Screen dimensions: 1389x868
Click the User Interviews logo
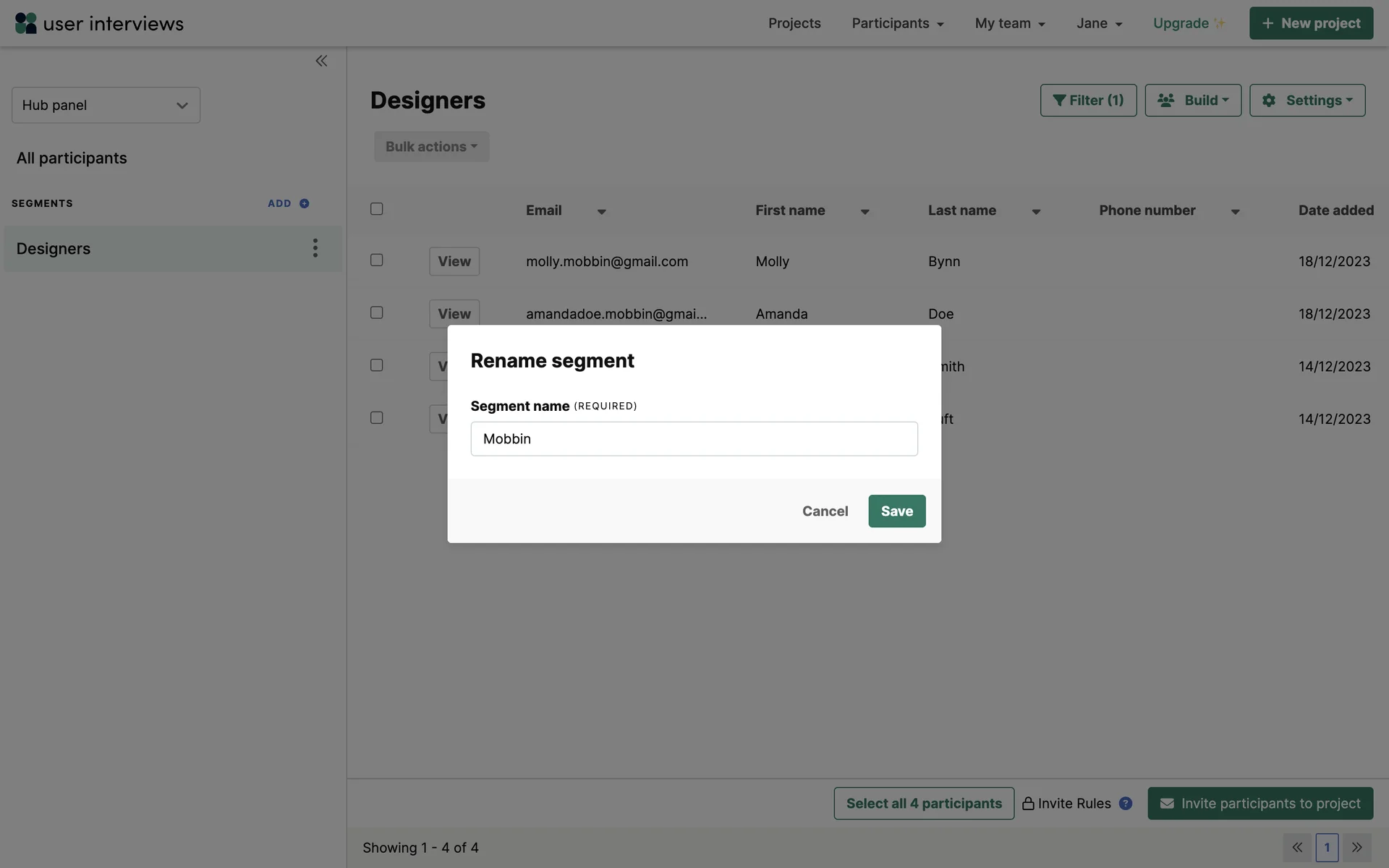point(99,23)
